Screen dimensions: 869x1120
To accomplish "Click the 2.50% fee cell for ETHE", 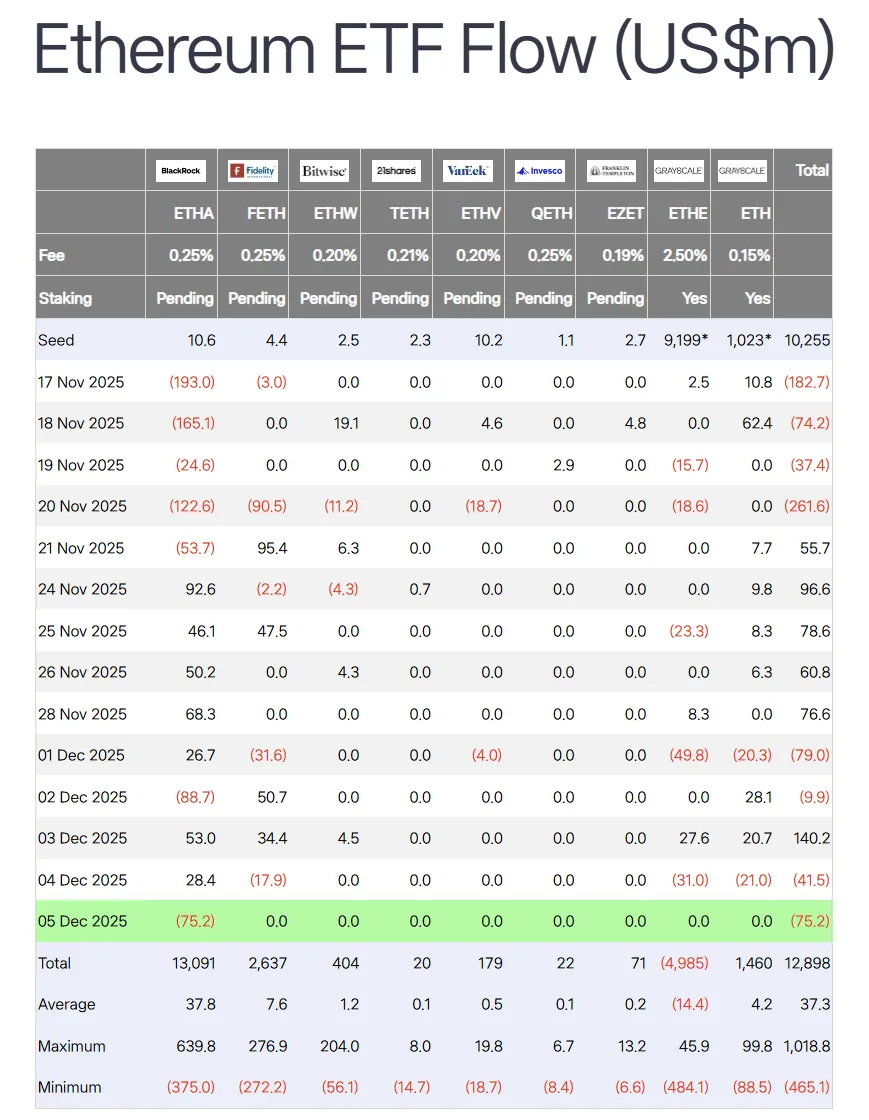I will click(684, 255).
